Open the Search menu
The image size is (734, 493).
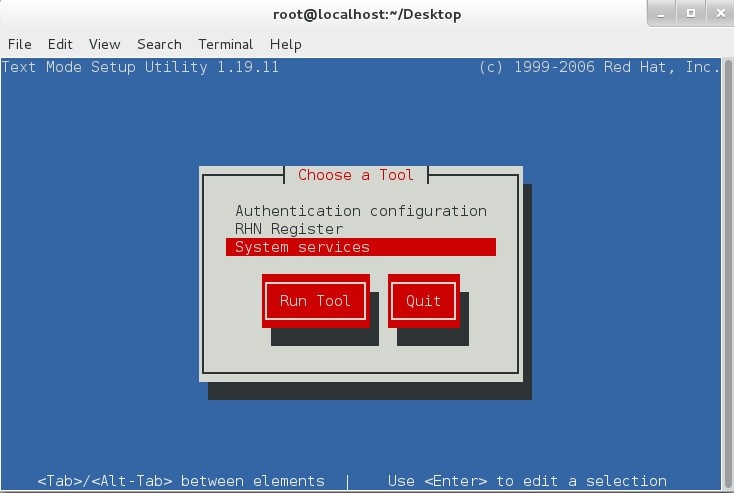coord(159,44)
